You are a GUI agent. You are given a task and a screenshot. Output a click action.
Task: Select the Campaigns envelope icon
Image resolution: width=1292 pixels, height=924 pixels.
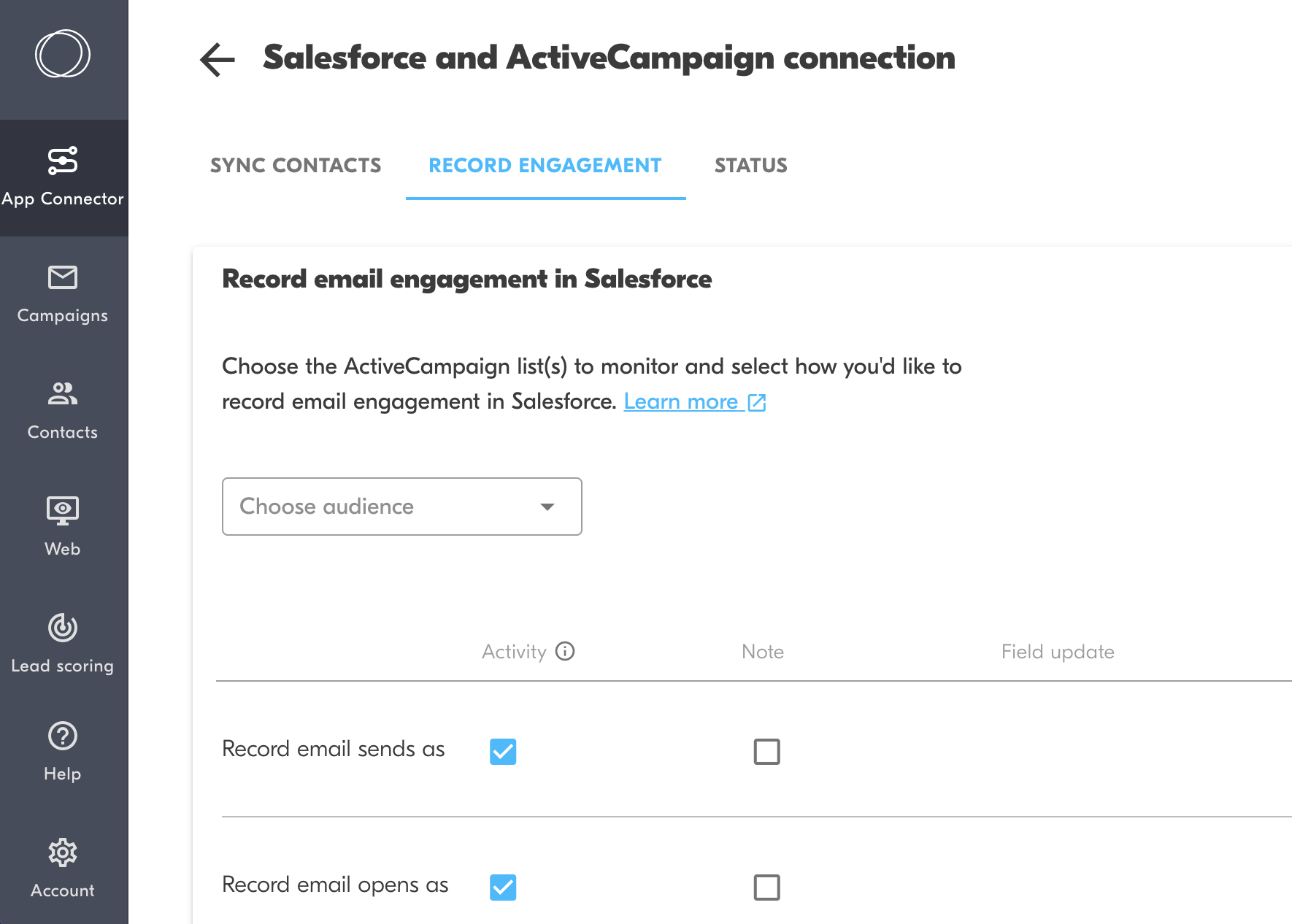click(x=62, y=277)
